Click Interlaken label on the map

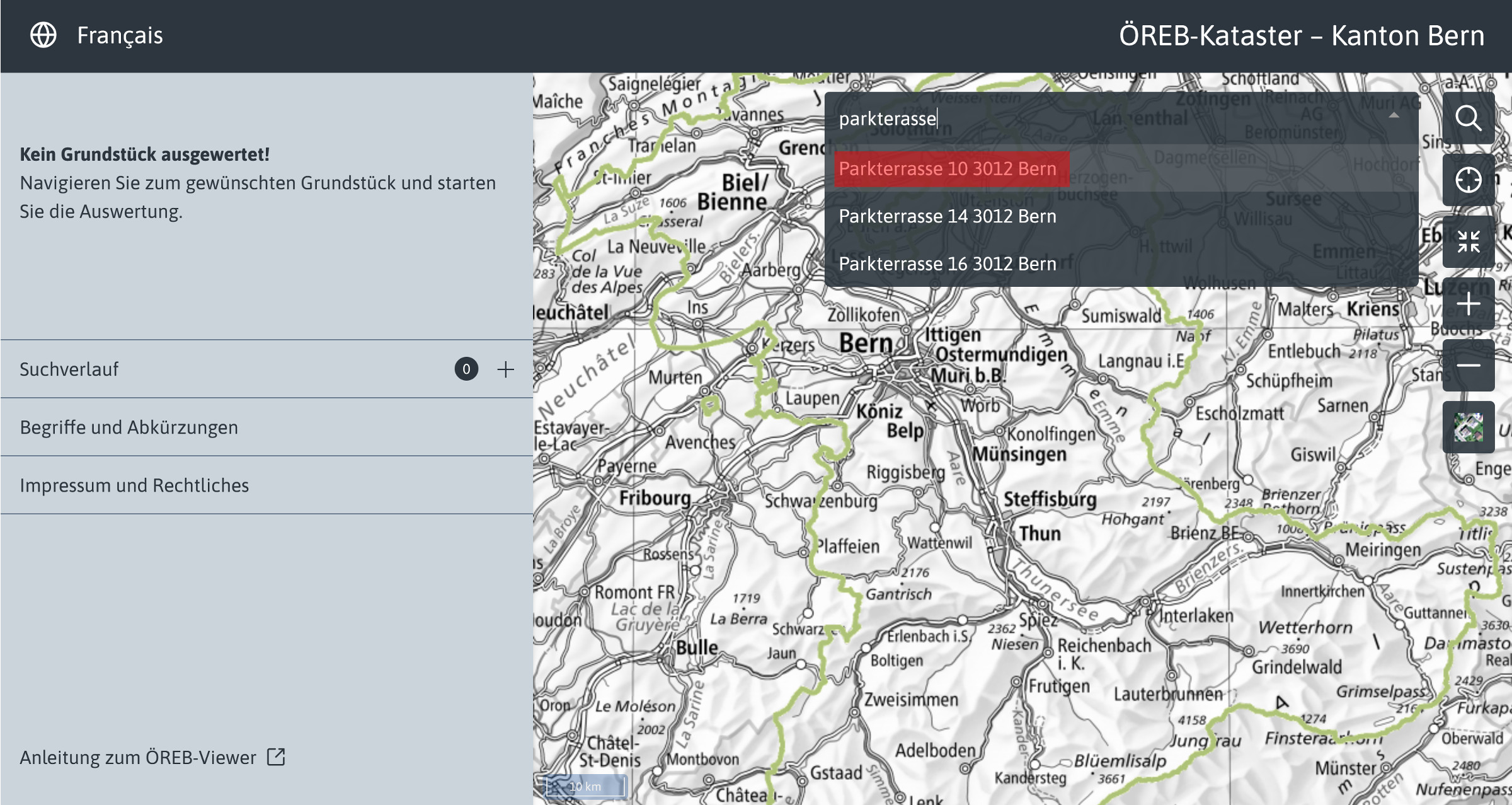point(1196,615)
